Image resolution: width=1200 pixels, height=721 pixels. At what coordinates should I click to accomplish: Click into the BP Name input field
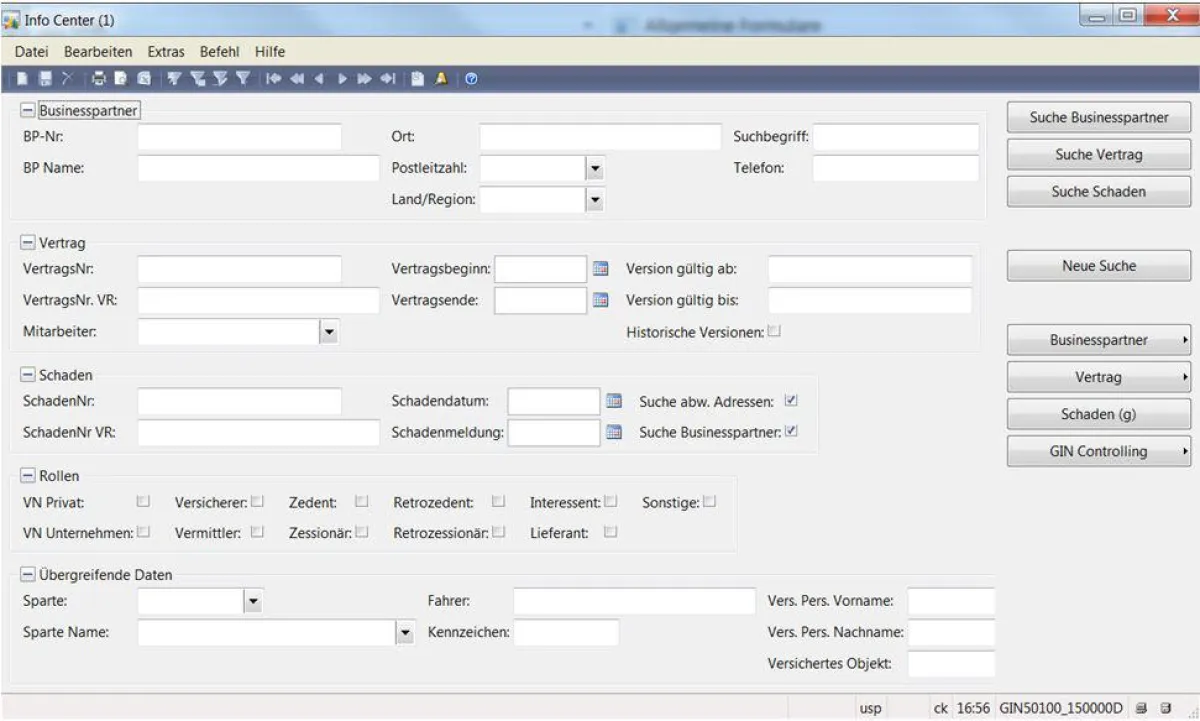pos(259,168)
